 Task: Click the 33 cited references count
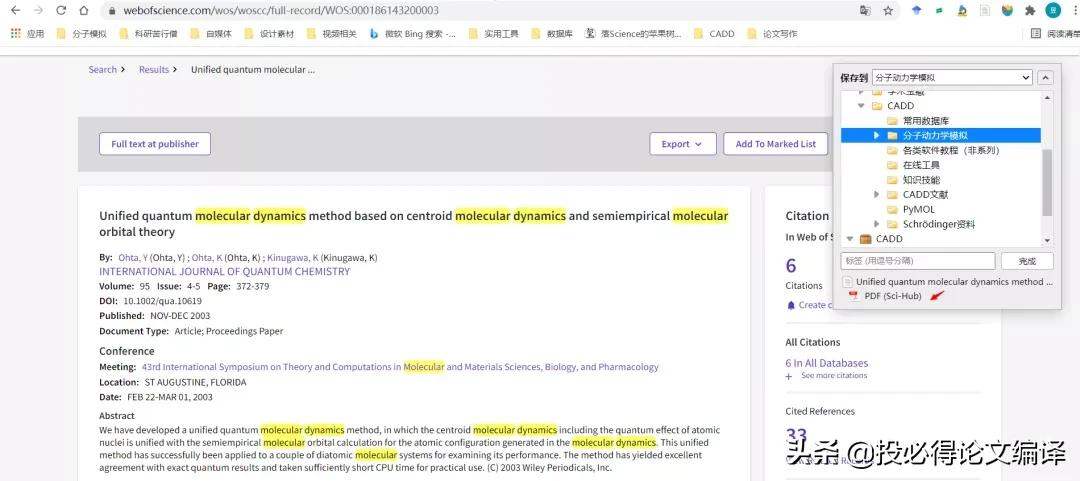click(x=796, y=436)
